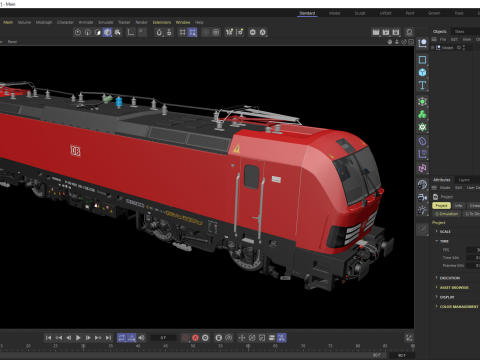Screen dimensions: 480x360
Task: Toggle the four-view layout icon
Action: click(x=411, y=42)
